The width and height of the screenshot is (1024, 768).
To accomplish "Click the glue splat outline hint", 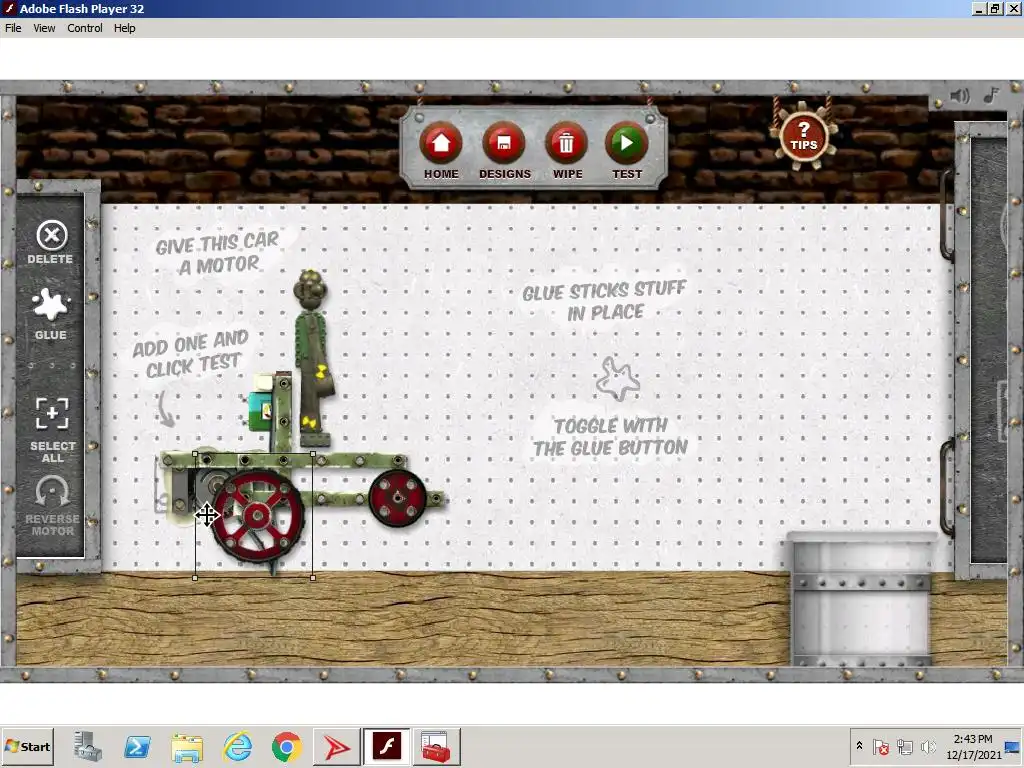I will coord(618,378).
